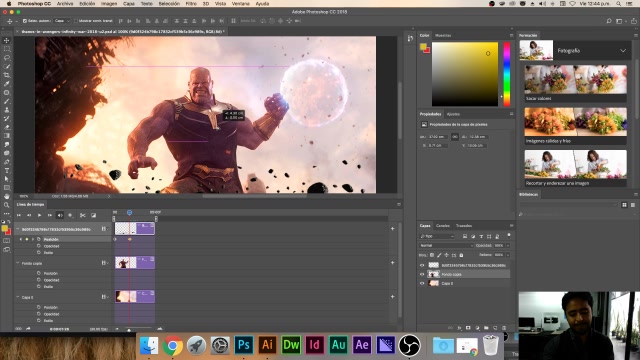Hide the Capa 0 layer

(x=422, y=283)
